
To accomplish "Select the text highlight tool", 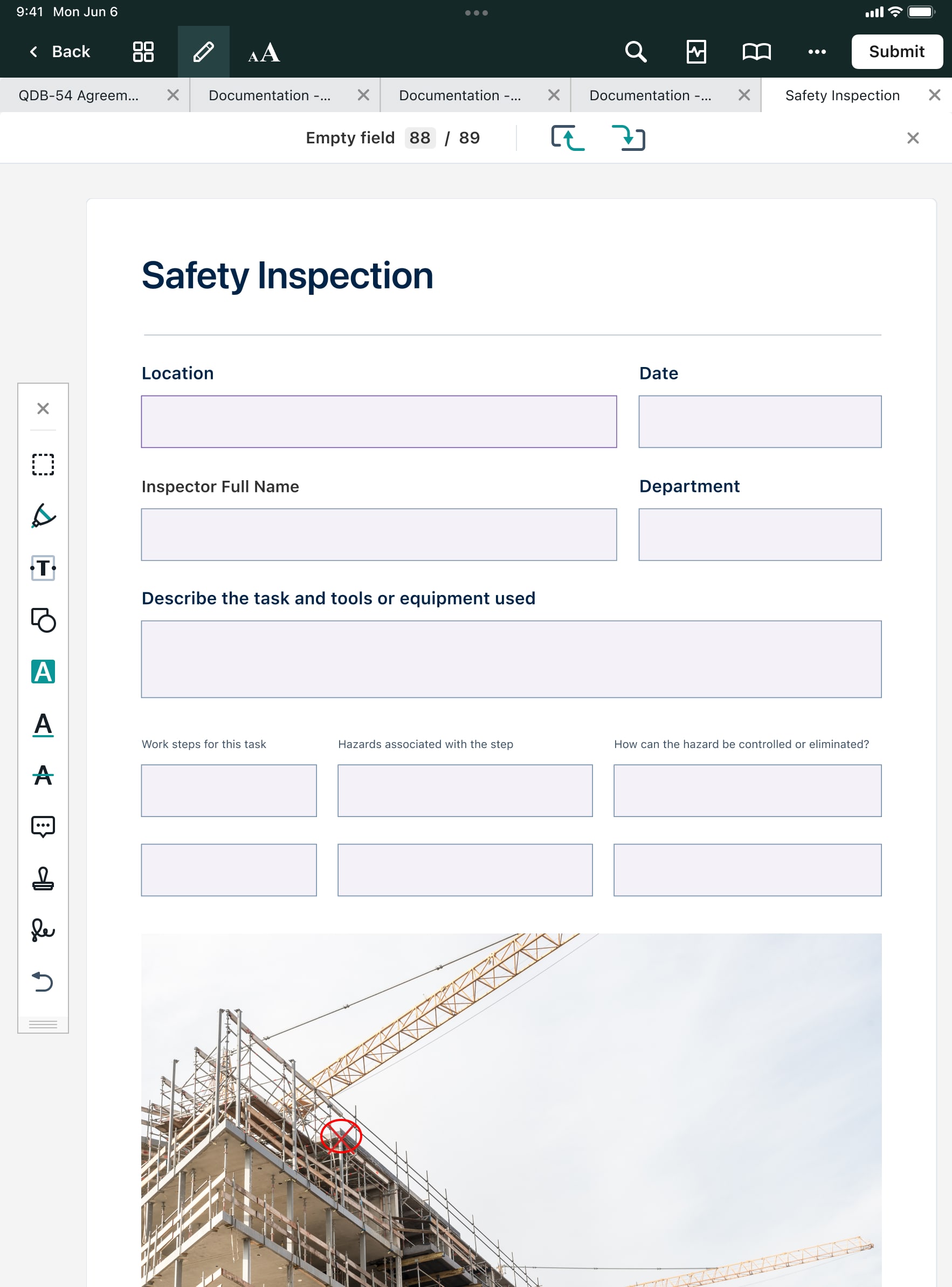I will [x=43, y=672].
